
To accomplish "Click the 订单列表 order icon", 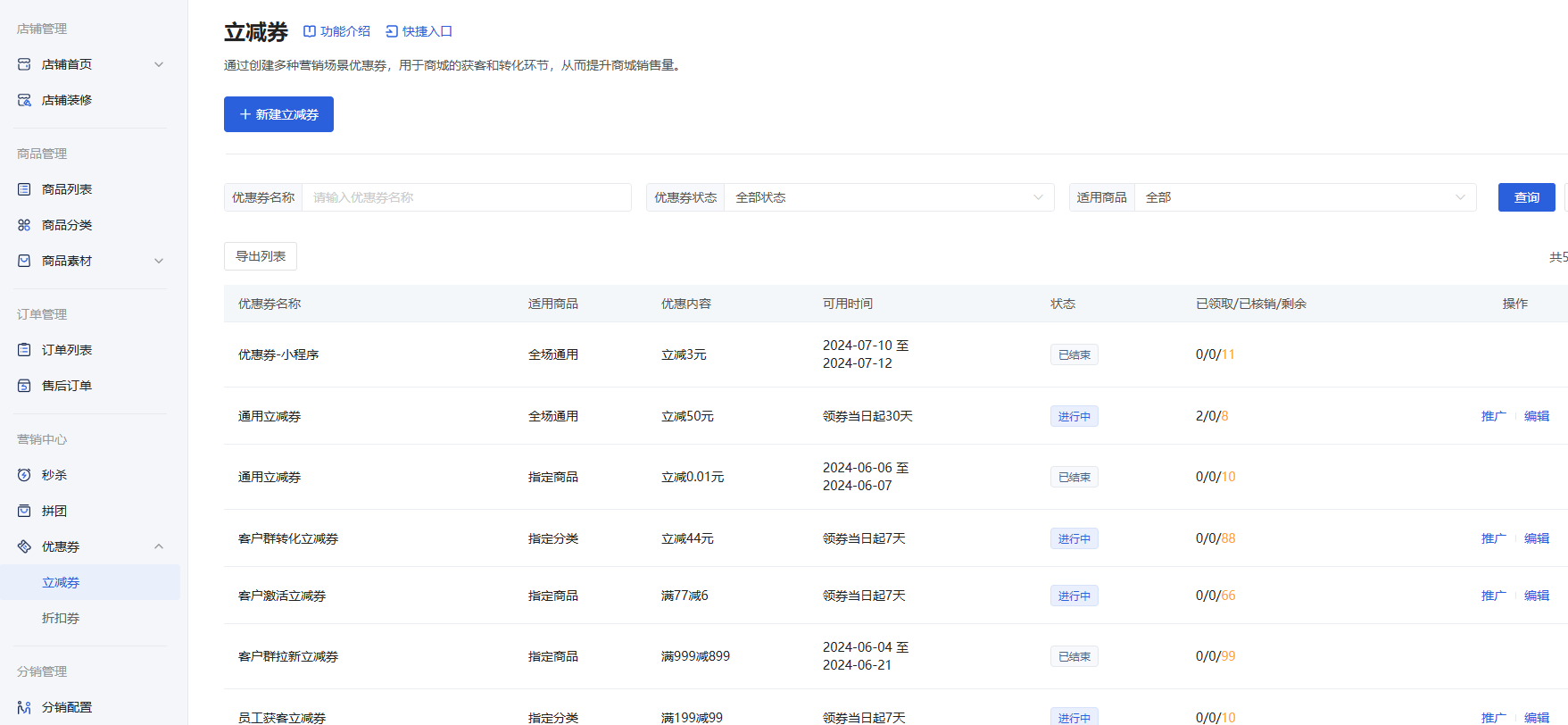I will (24, 350).
